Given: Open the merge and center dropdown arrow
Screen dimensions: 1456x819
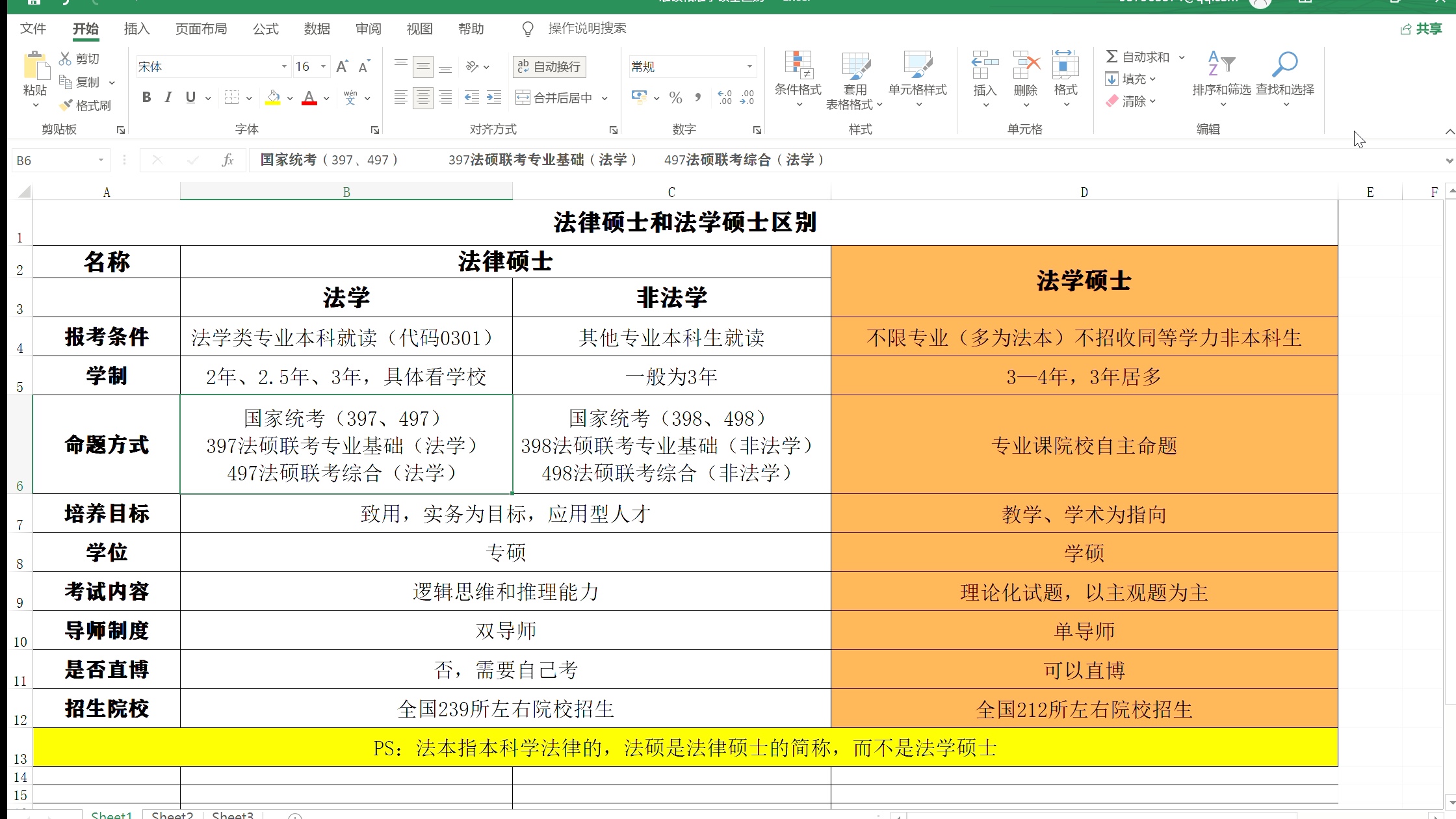Looking at the screenshot, I should click(604, 98).
